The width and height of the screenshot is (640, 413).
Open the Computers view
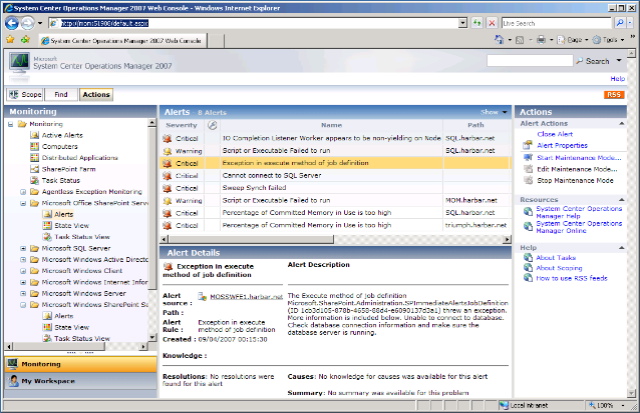[x=60, y=147]
